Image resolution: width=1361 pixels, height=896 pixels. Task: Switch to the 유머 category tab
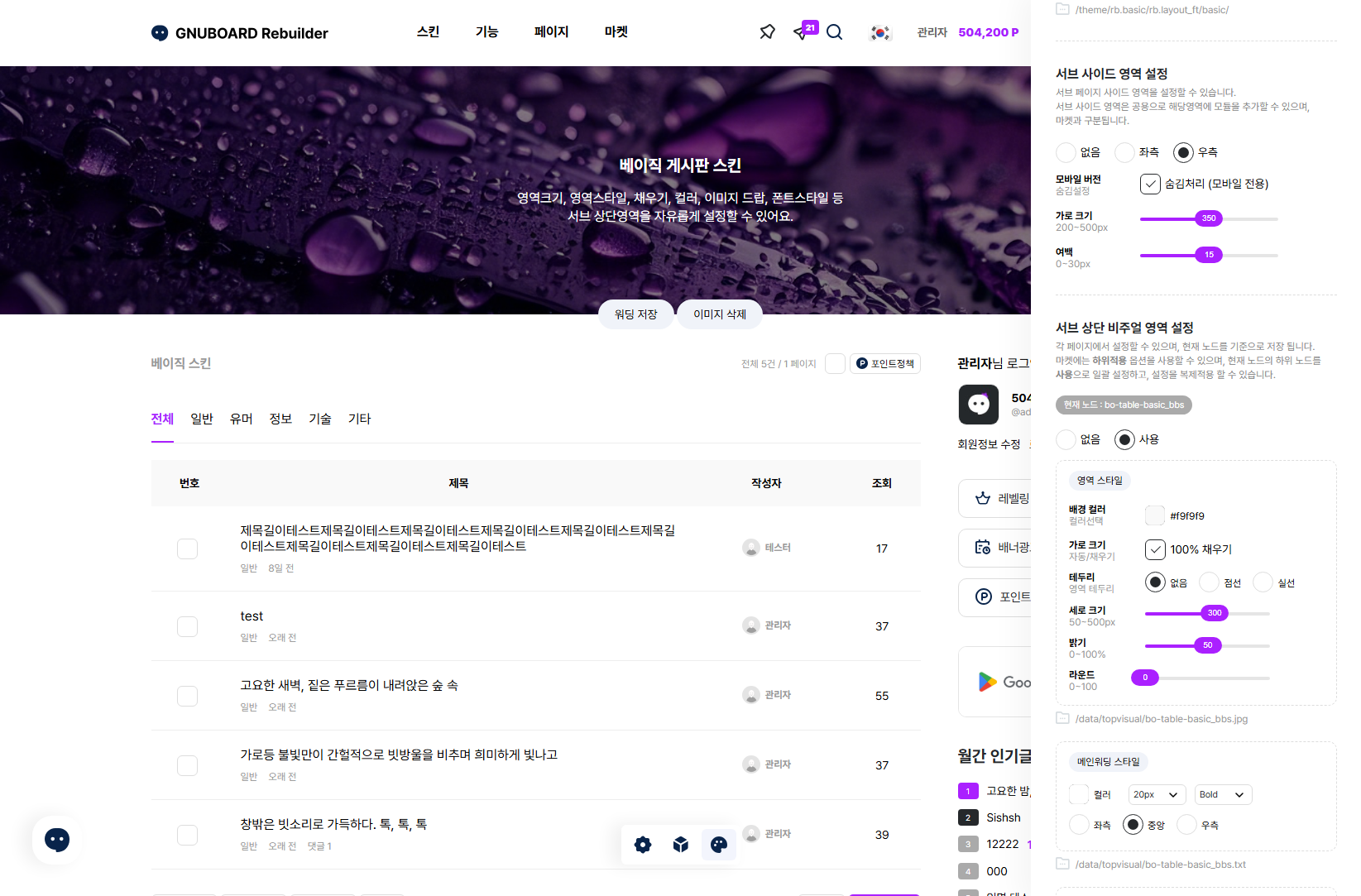pyautogui.click(x=242, y=419)
